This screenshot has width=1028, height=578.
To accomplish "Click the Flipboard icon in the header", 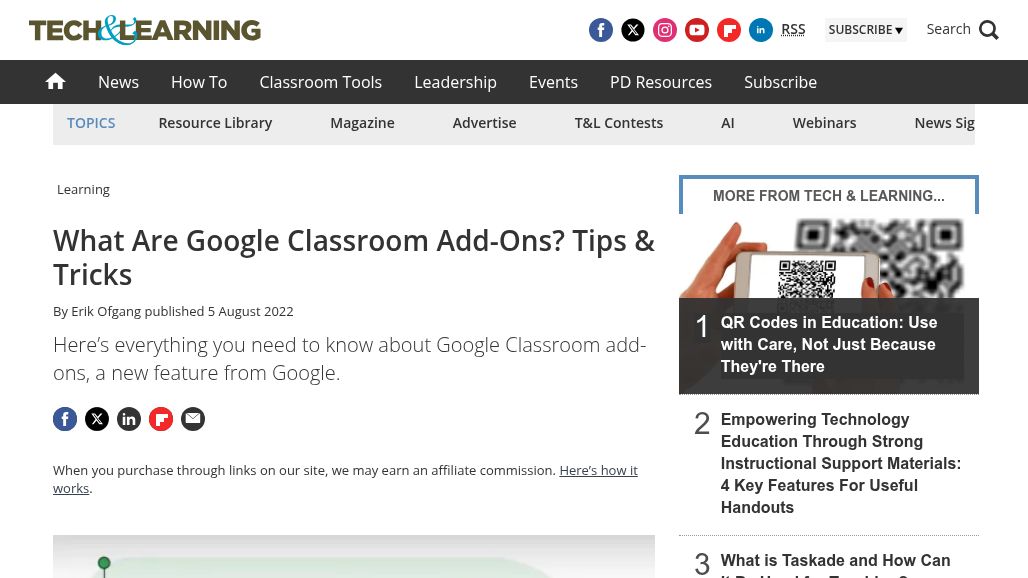I will tap(728, 30).
